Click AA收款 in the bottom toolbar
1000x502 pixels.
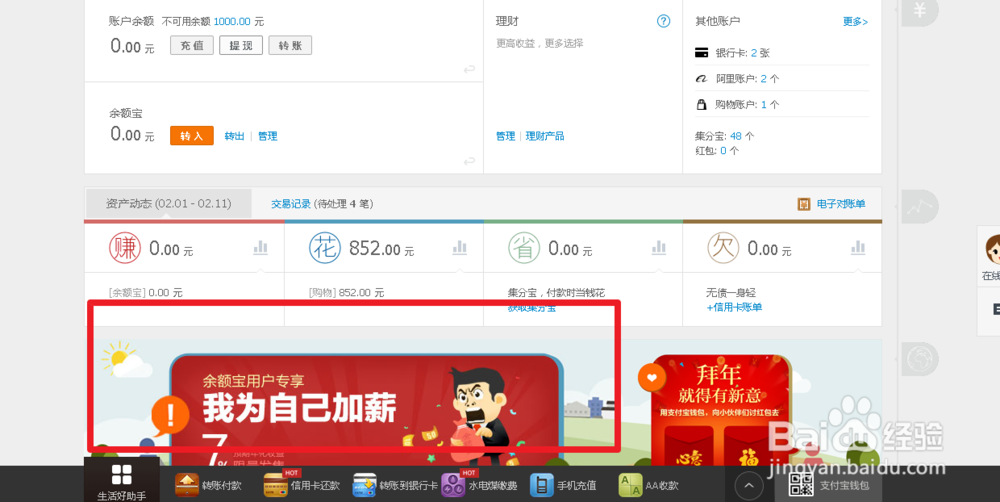649,485
